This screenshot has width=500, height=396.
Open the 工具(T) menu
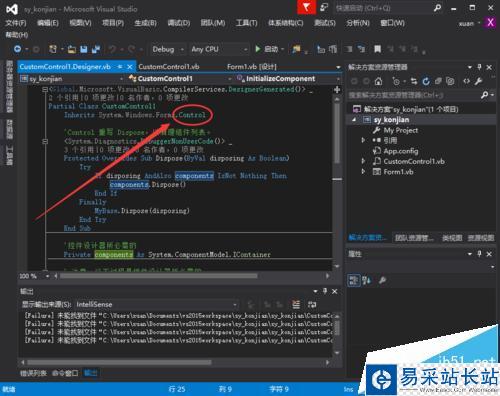tap(247, 23)
